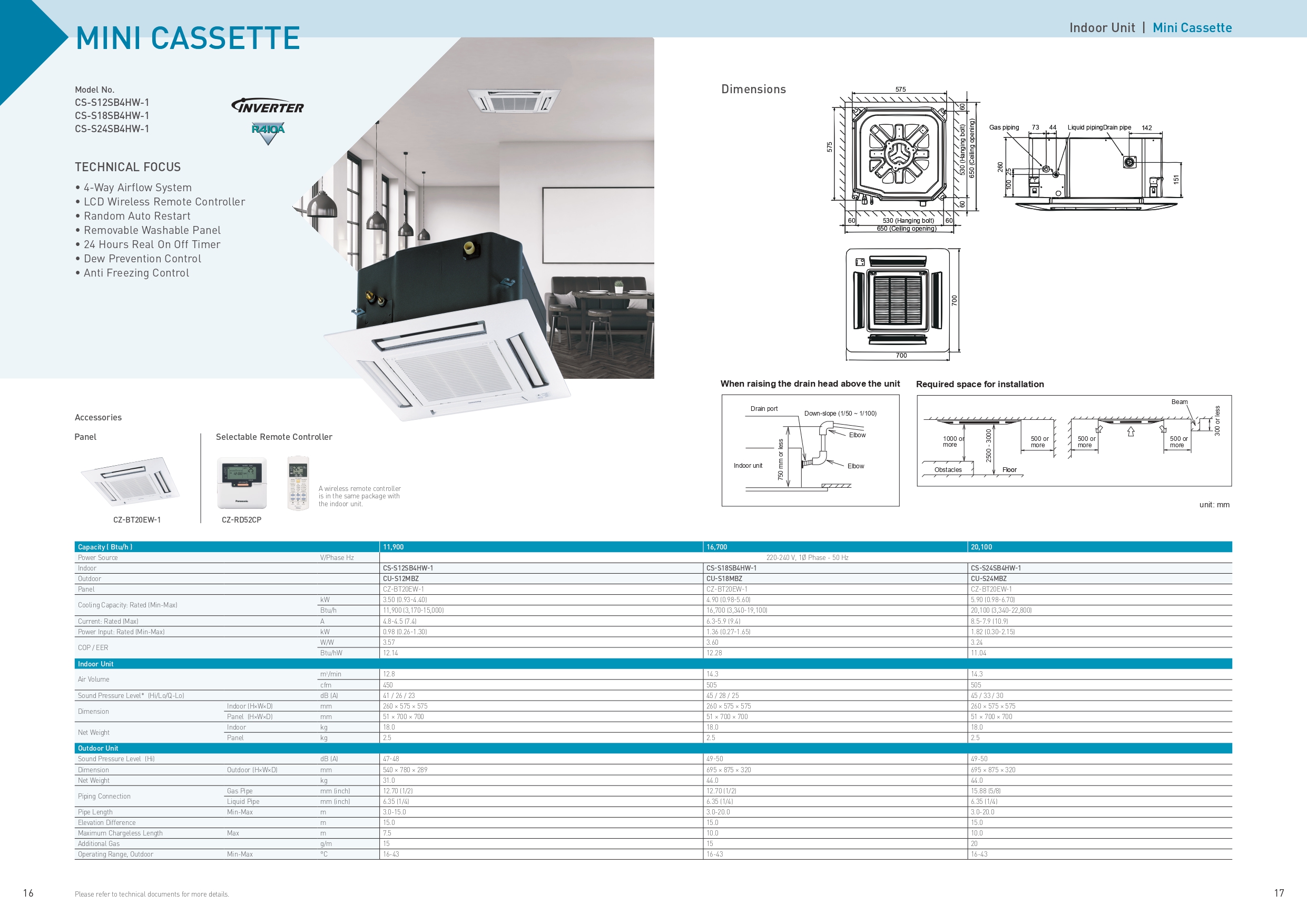Click the Indoor Unit section header row
This screenshot has height=924, width=1307.
point(653,664)
